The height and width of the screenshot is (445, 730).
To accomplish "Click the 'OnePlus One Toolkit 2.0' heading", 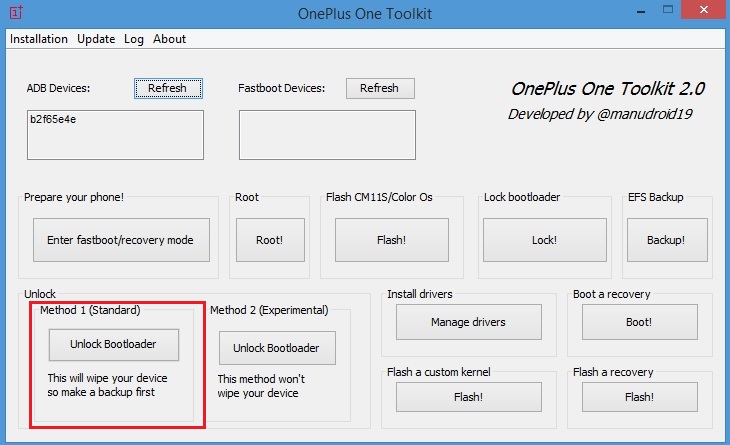I will click(x=608, y=88).
